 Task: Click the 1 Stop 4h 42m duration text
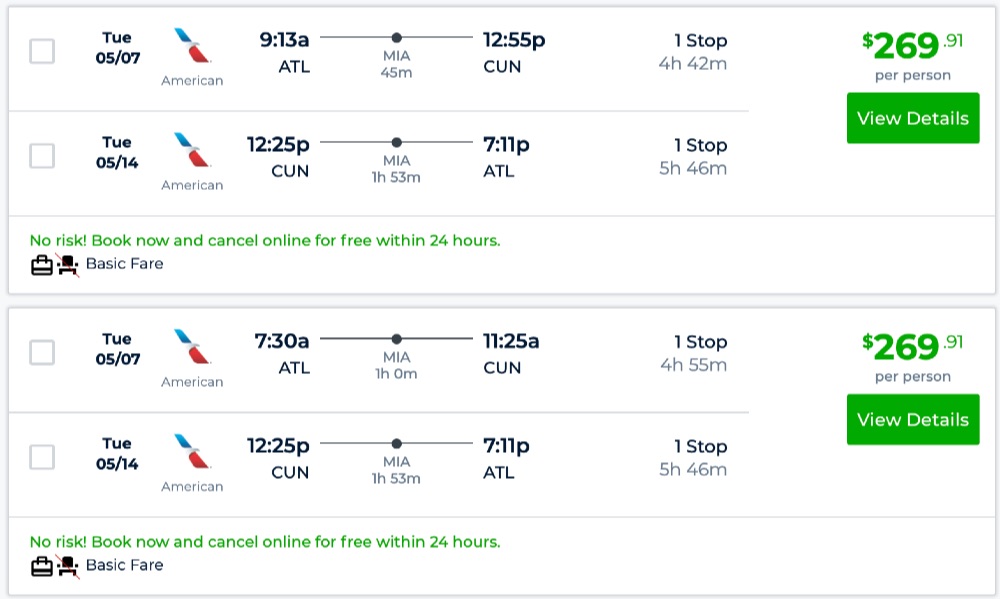tap(693, 52)
